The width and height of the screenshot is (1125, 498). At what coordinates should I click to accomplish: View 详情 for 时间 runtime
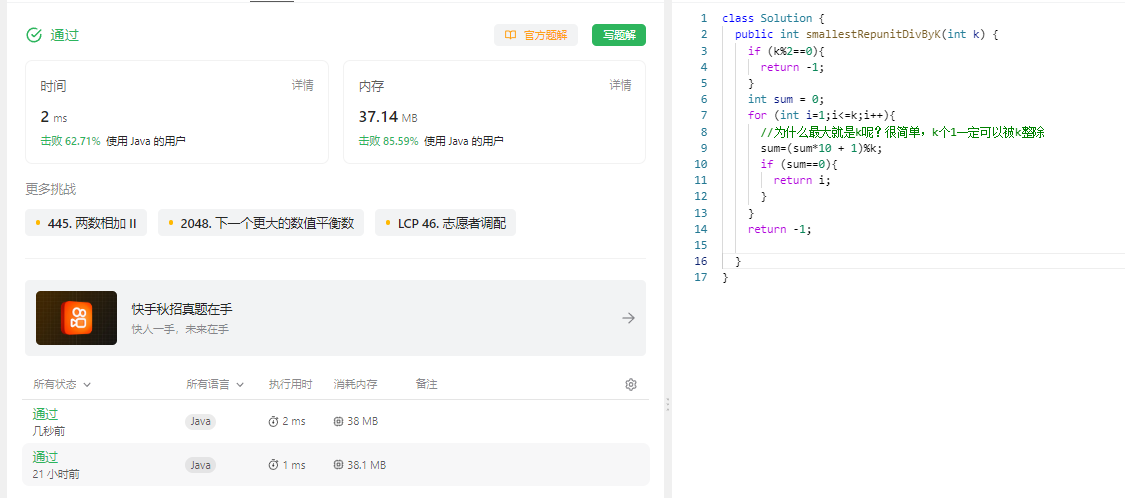point(302,85)
